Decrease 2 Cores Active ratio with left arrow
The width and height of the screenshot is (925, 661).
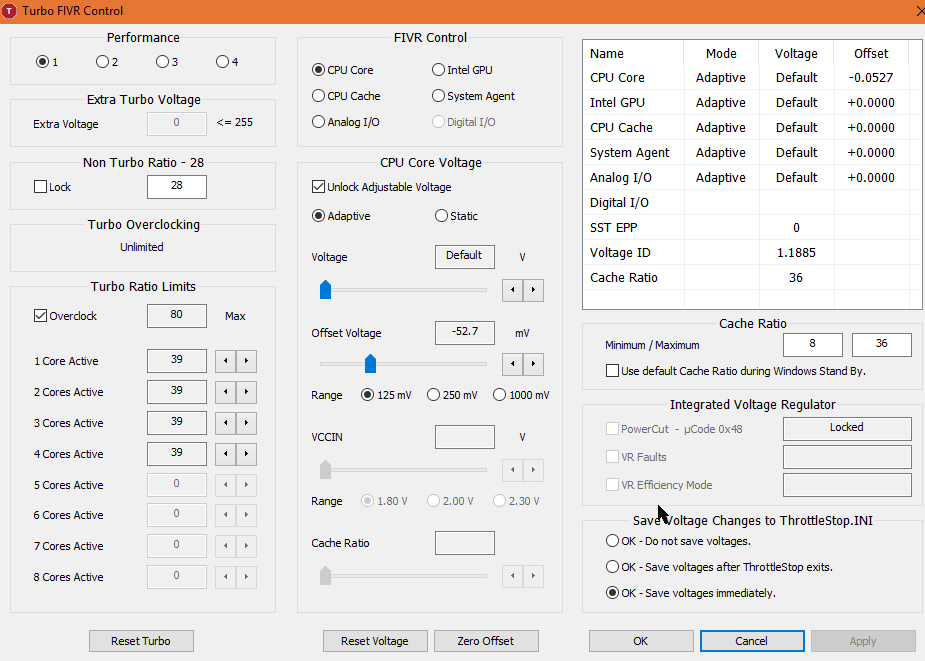pyautogui.click(x=225, y=392)
